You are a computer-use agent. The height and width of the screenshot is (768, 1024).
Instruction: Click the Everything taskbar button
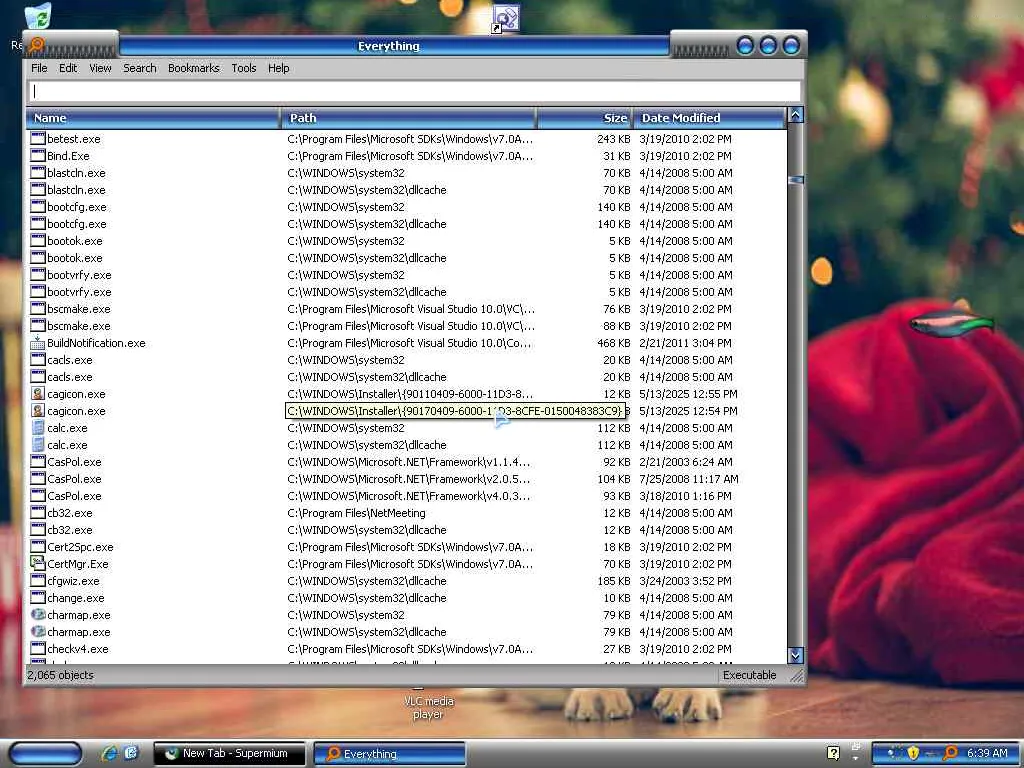390,753
